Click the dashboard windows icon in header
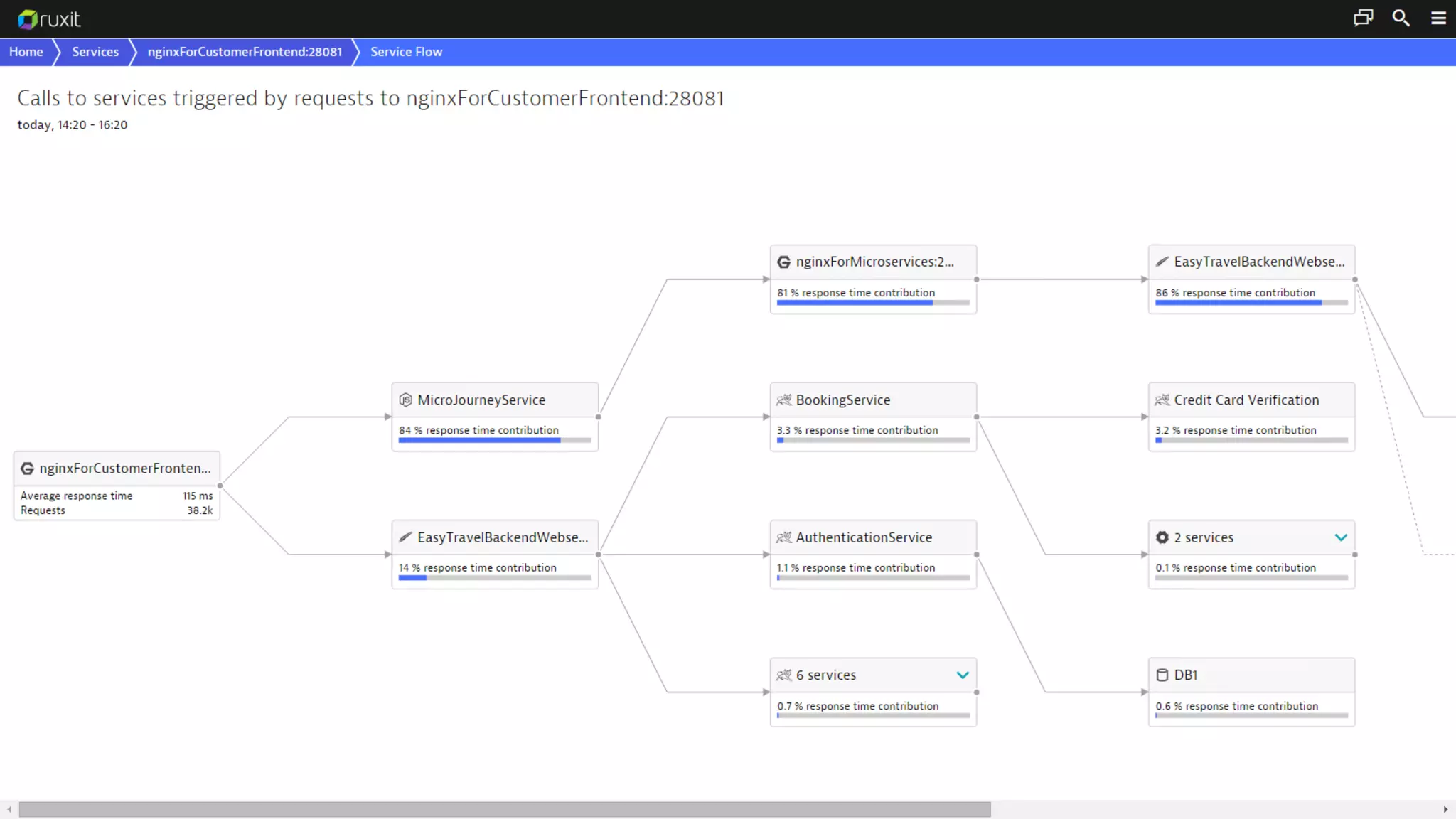 click(x=1363, y=18)
